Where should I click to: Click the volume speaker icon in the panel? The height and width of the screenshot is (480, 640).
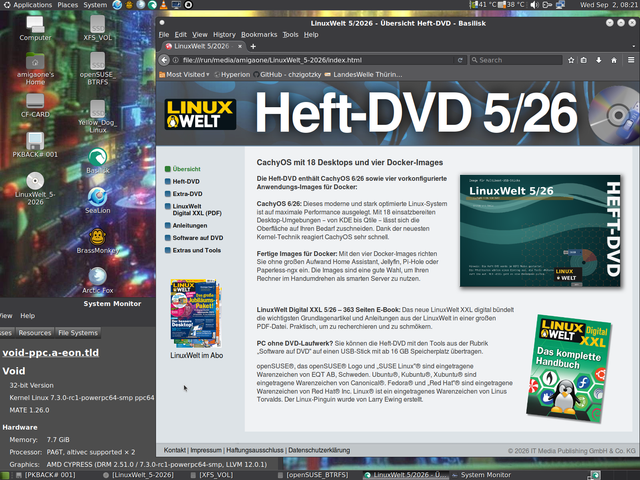[x=534, y=5]
